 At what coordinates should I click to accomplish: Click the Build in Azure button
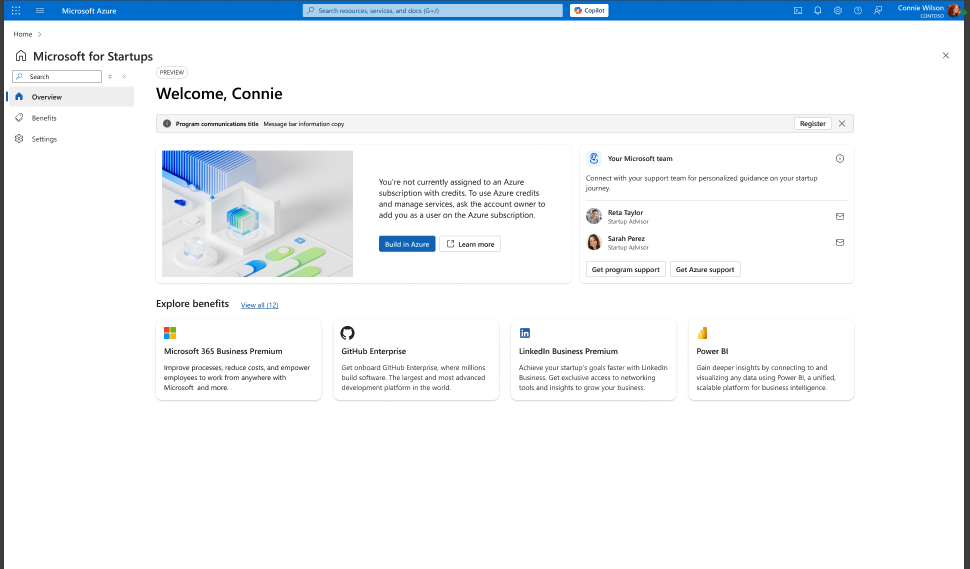[x=407, y=244]
